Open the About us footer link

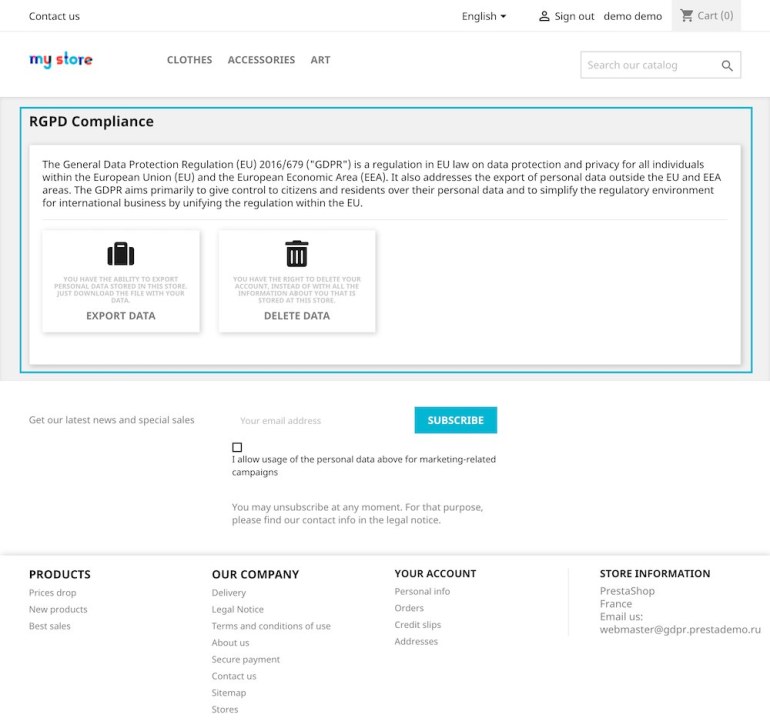coord(230,643)
